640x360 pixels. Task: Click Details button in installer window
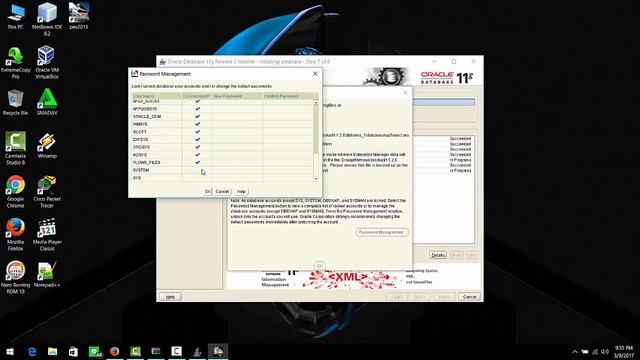(x=438, y=255)
